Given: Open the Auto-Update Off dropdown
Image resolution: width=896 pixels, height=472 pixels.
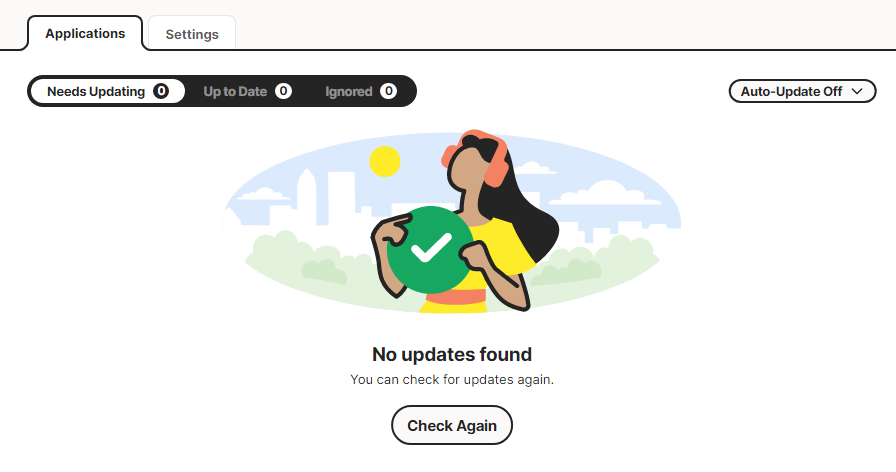Looking at the screenshot, I should 802,91.
